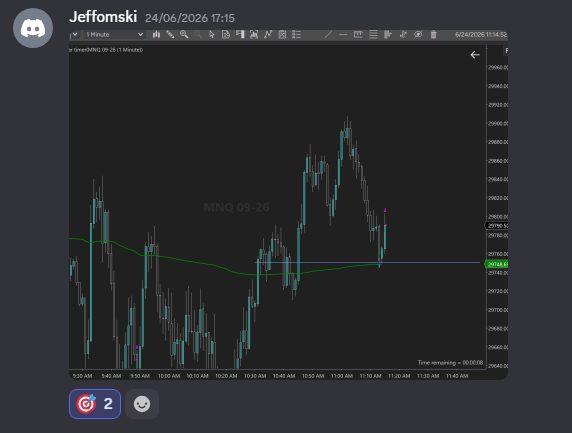The image size is (572, 433).
Task: Open the Jeffomski username profile
Action: (103, 17)
